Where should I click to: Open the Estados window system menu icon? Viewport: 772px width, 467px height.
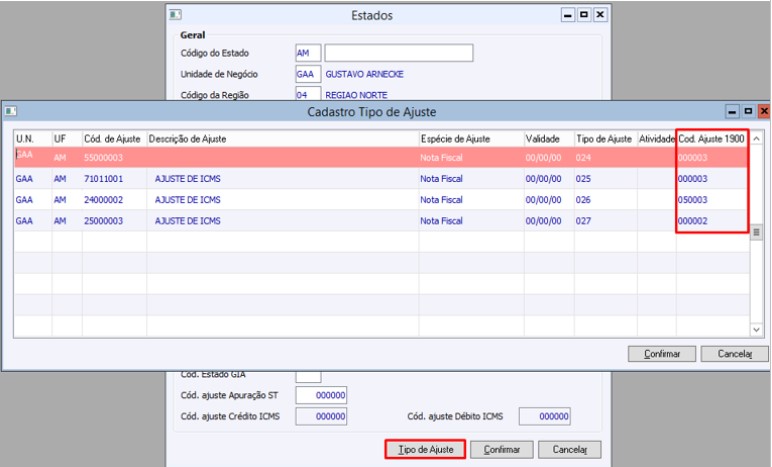coord(175,15)
